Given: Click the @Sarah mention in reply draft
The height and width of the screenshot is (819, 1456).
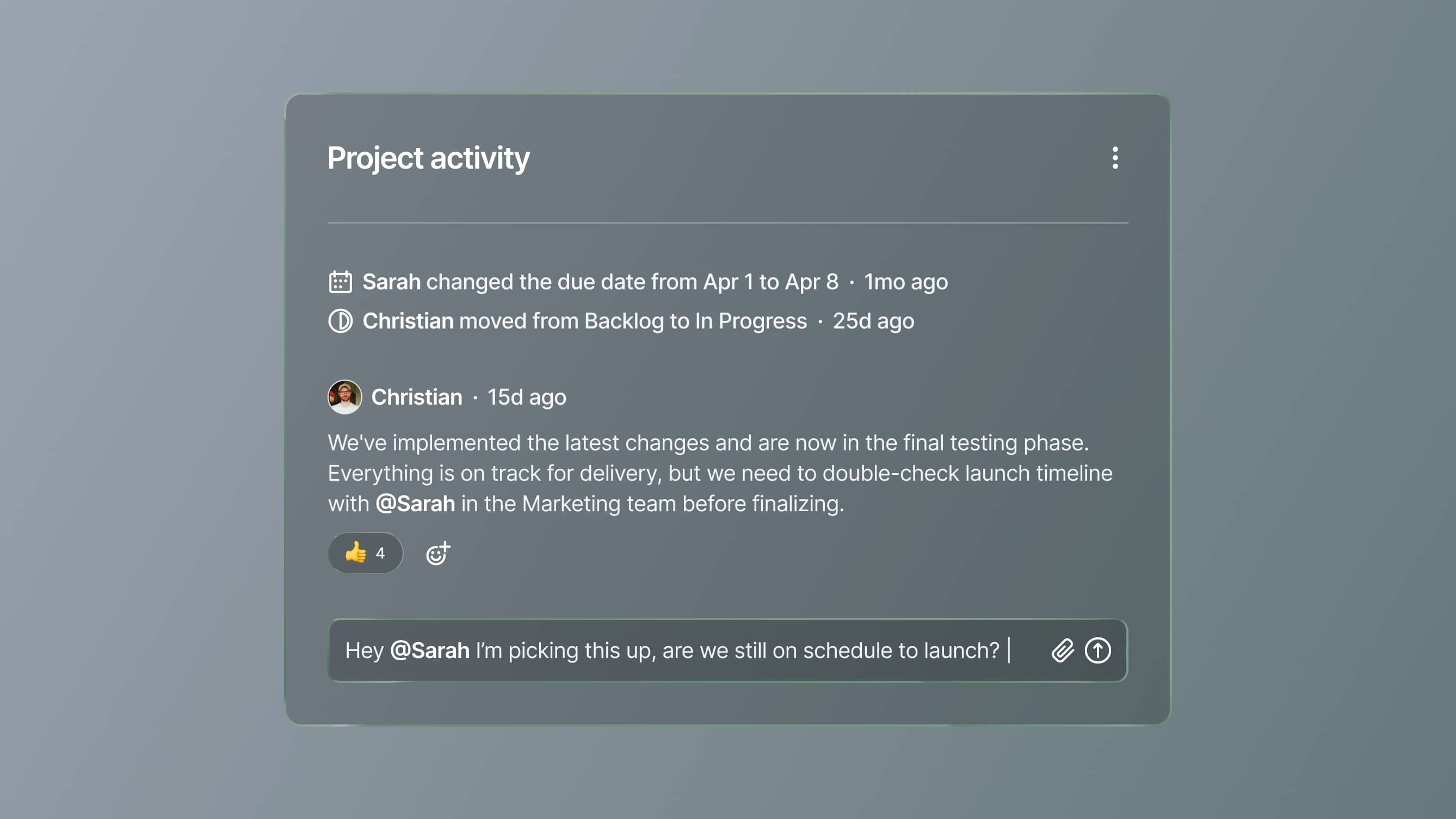Looking at the screenshot, I should click(x=430, y=650).
